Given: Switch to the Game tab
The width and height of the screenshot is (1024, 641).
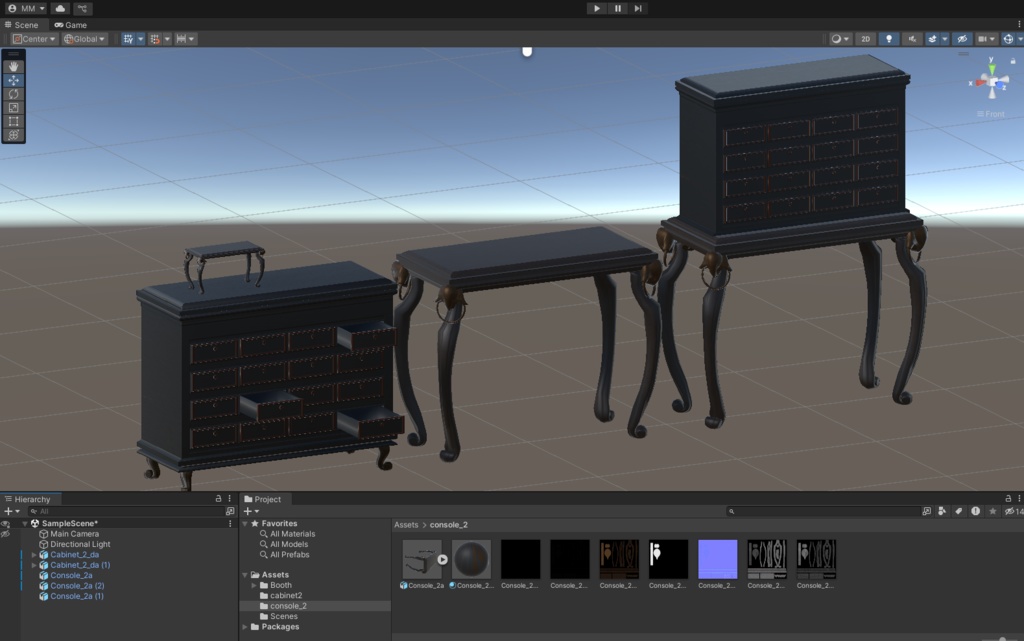Looking at the screenshot, I should coord(71,25).
